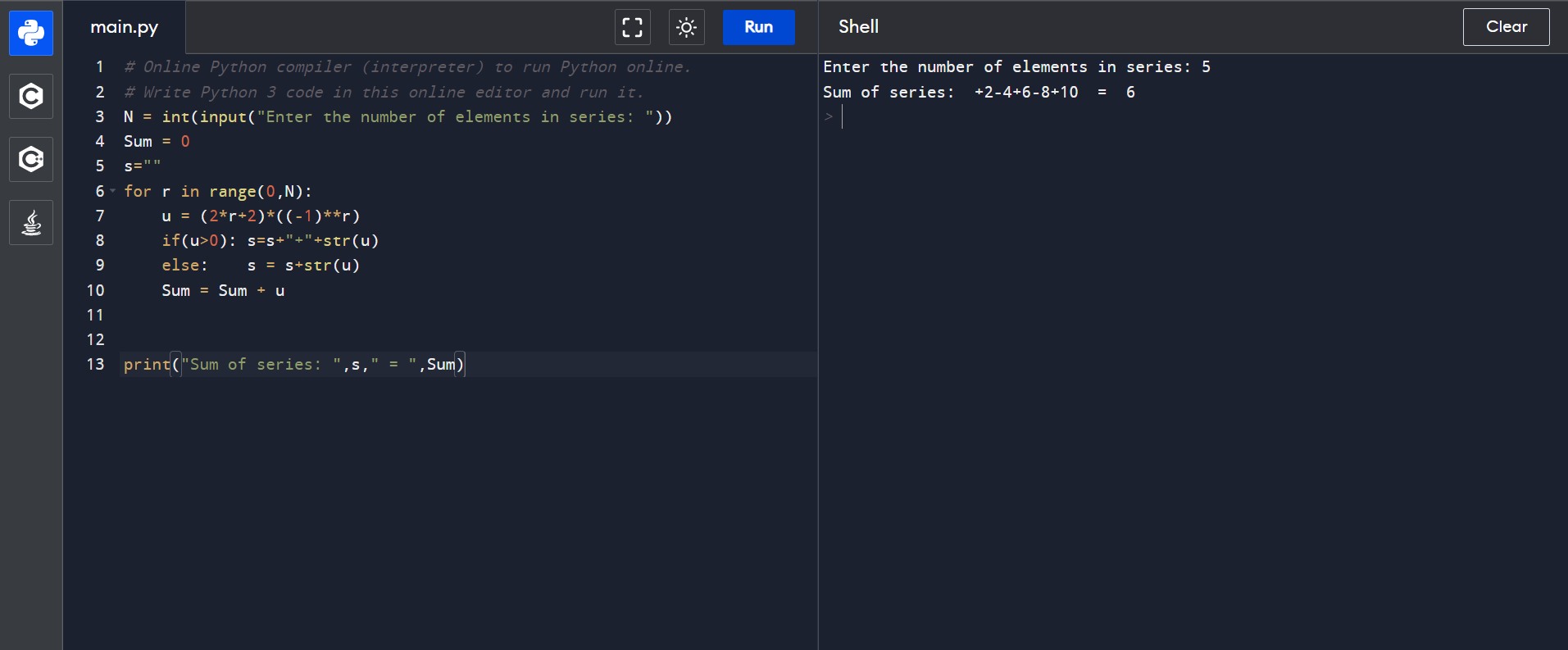Click the print statement on line 13
Screen dimensions: 1568x650
pos(293,364)
